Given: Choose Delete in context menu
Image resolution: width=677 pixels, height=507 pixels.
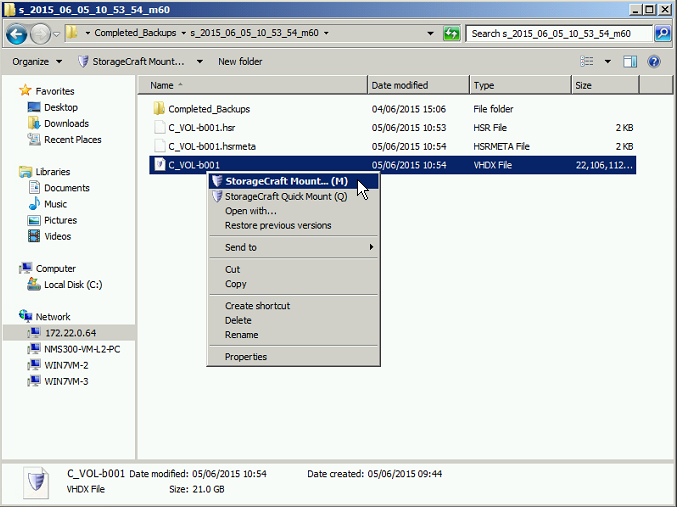Looking at the screenshot, I should point(294,320).
